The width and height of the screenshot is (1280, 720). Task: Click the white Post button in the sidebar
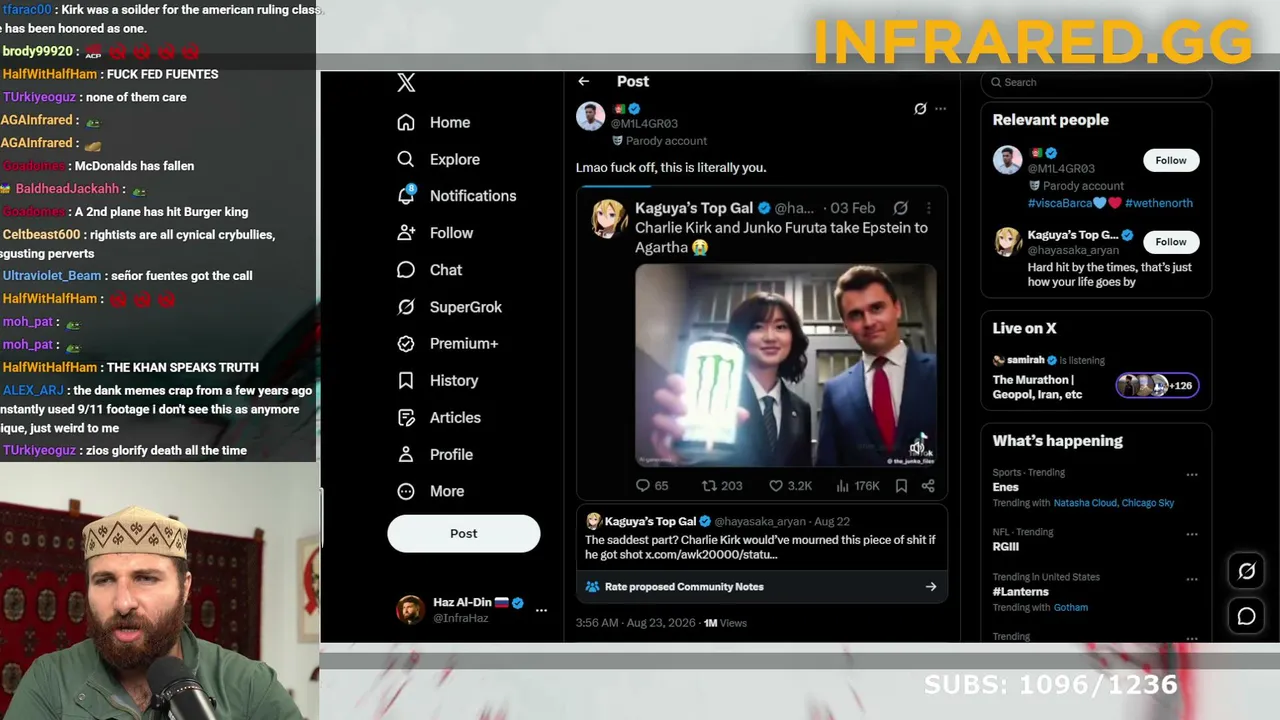[464, 533]
